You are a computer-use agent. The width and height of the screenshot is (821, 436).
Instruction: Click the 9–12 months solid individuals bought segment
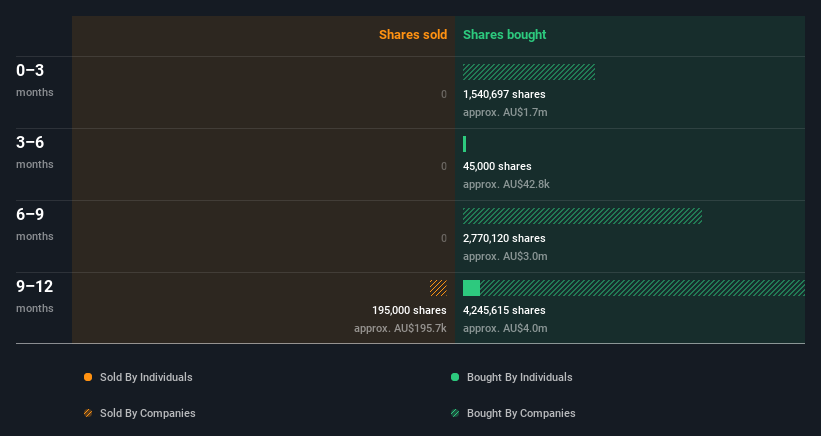point(471,288)
